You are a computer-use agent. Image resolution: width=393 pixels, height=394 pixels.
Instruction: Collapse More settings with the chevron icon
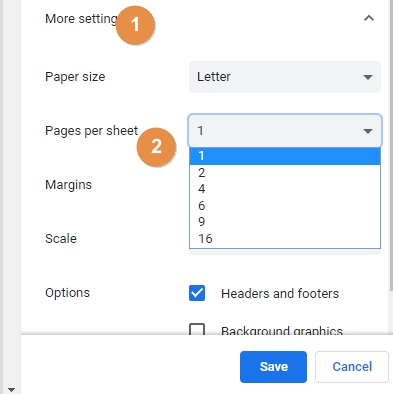coord(368,18)
